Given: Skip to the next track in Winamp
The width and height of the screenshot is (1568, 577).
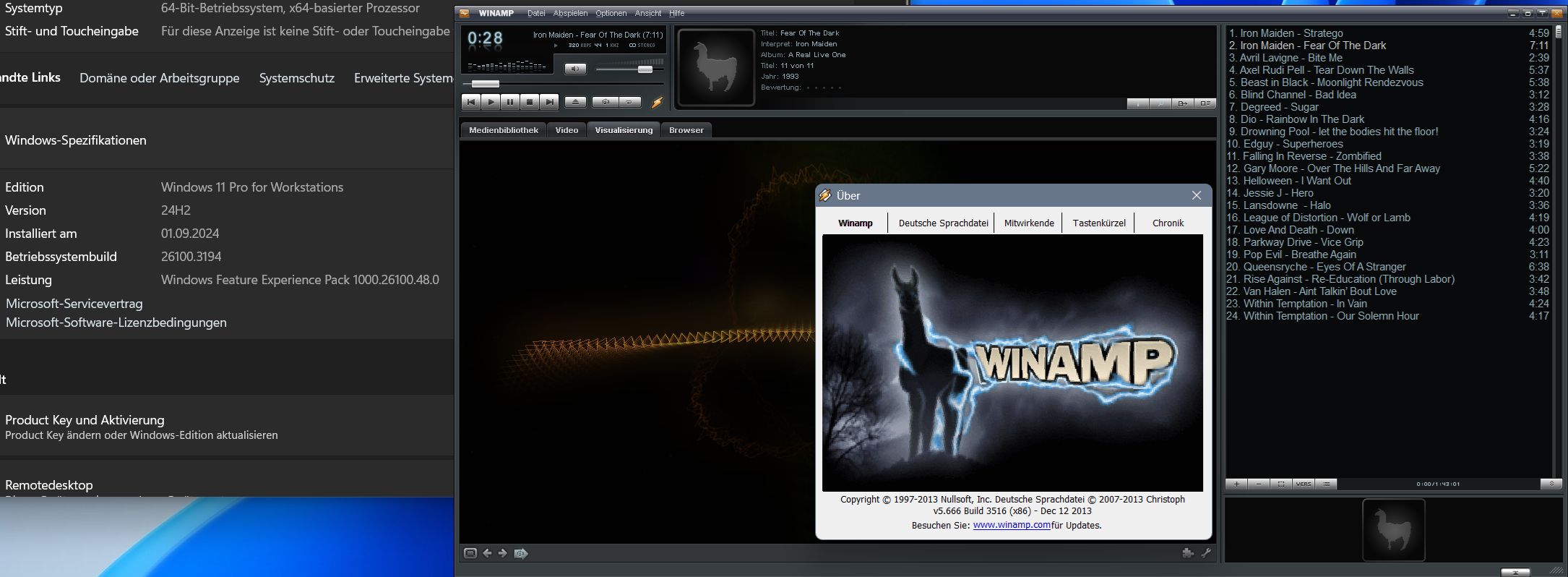Looking at the screenshot, I should 550,102.
